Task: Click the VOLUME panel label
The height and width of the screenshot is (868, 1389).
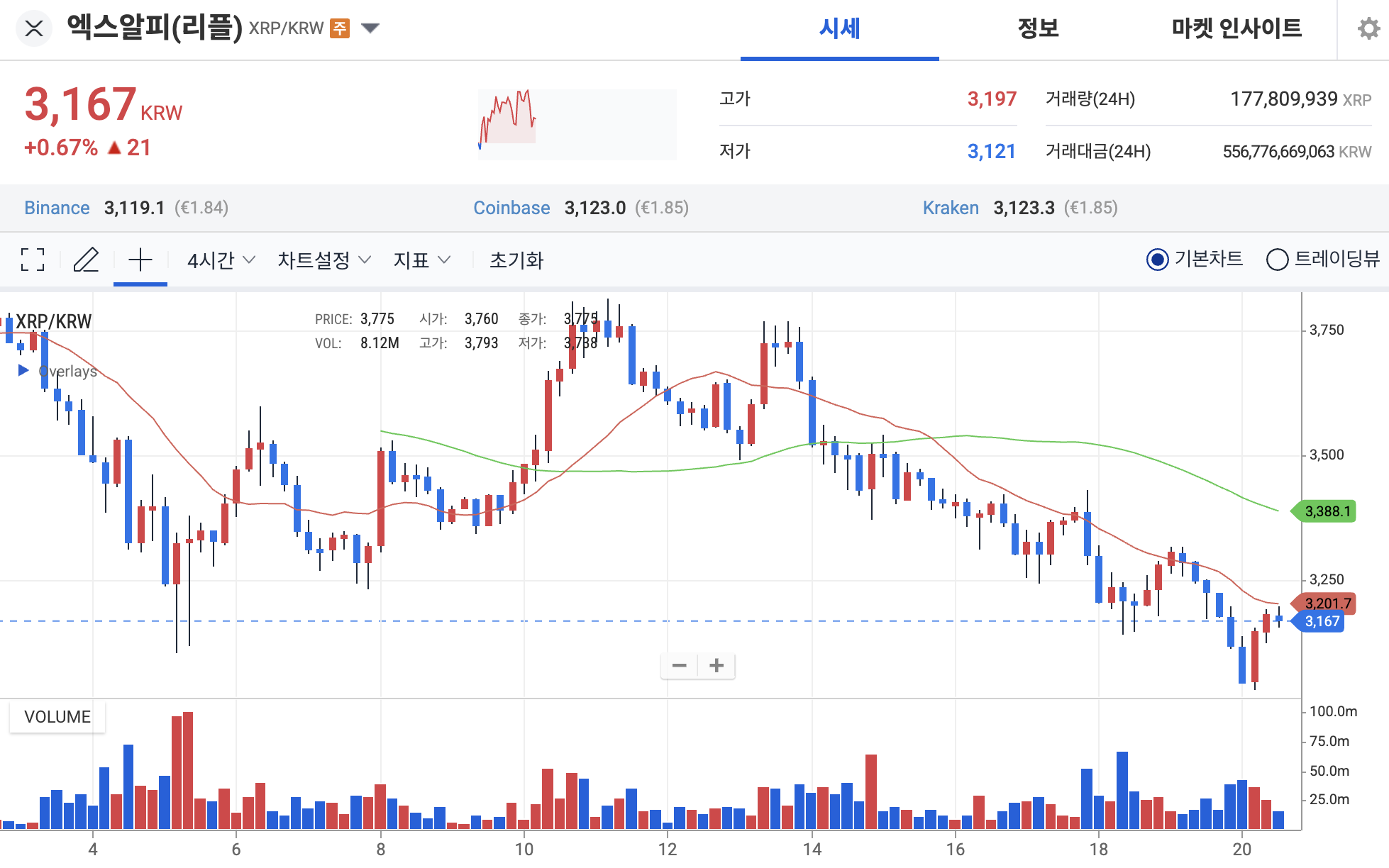Action: [57, 717]
